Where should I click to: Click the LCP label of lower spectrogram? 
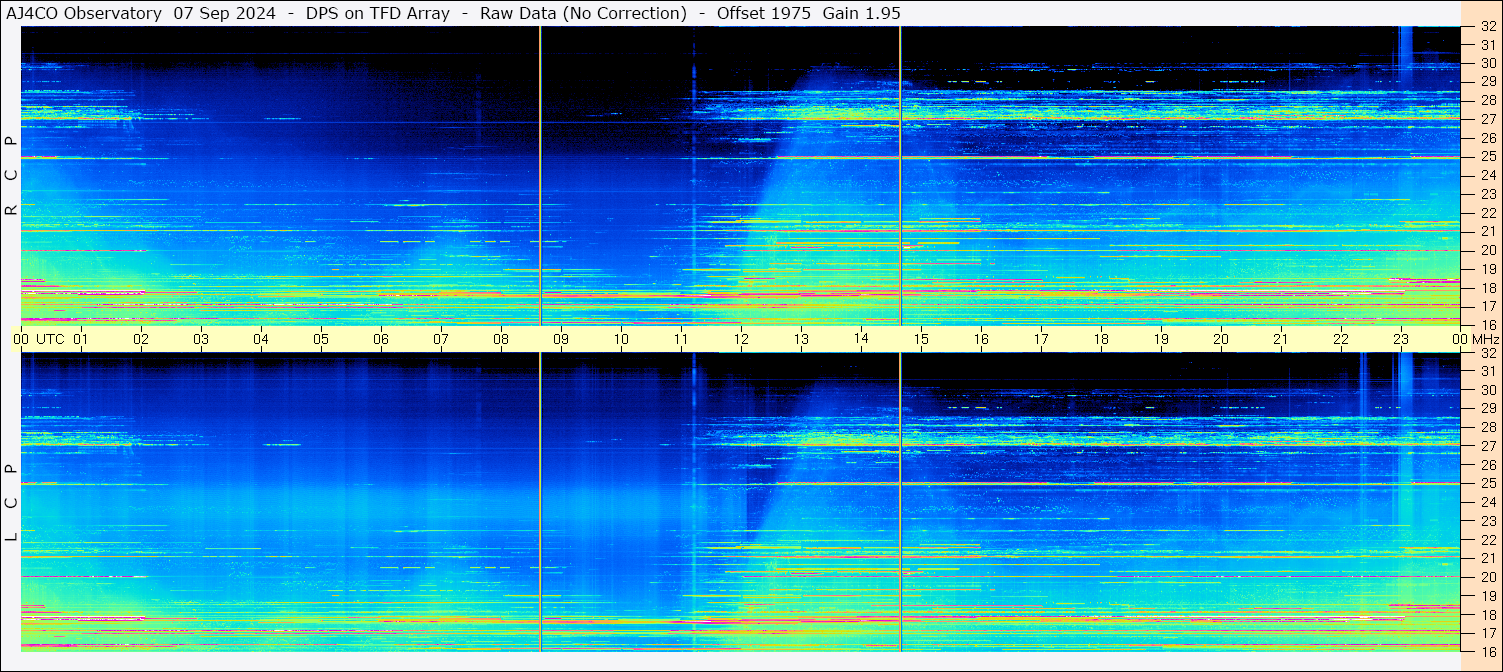[x=11, y=503]
